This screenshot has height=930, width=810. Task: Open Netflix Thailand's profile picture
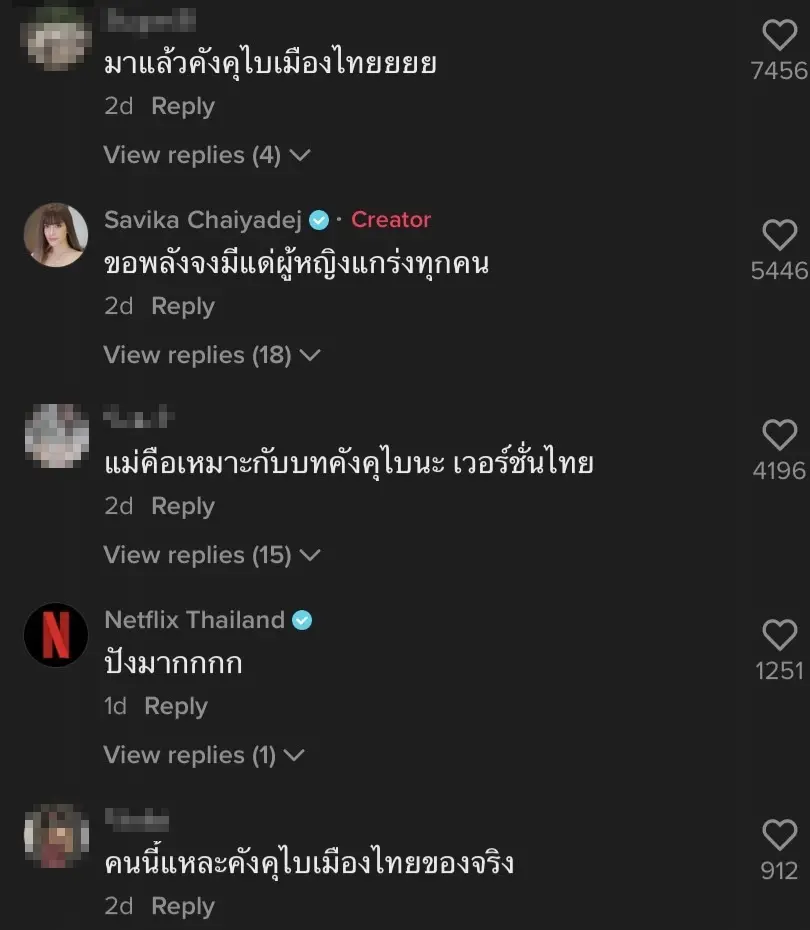pos(56,635)
